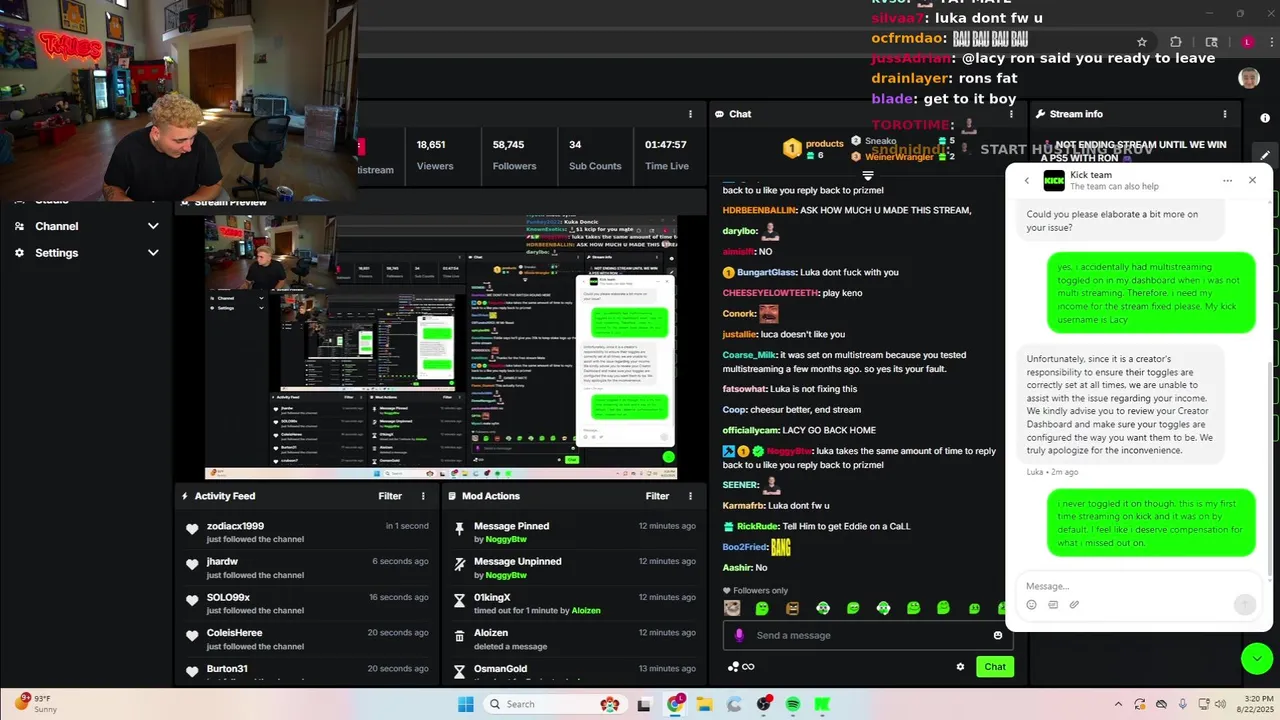Open the Chat panel three-dot menu
Viewport: 1280px width, 720px height.
[x=1011, y=114]
